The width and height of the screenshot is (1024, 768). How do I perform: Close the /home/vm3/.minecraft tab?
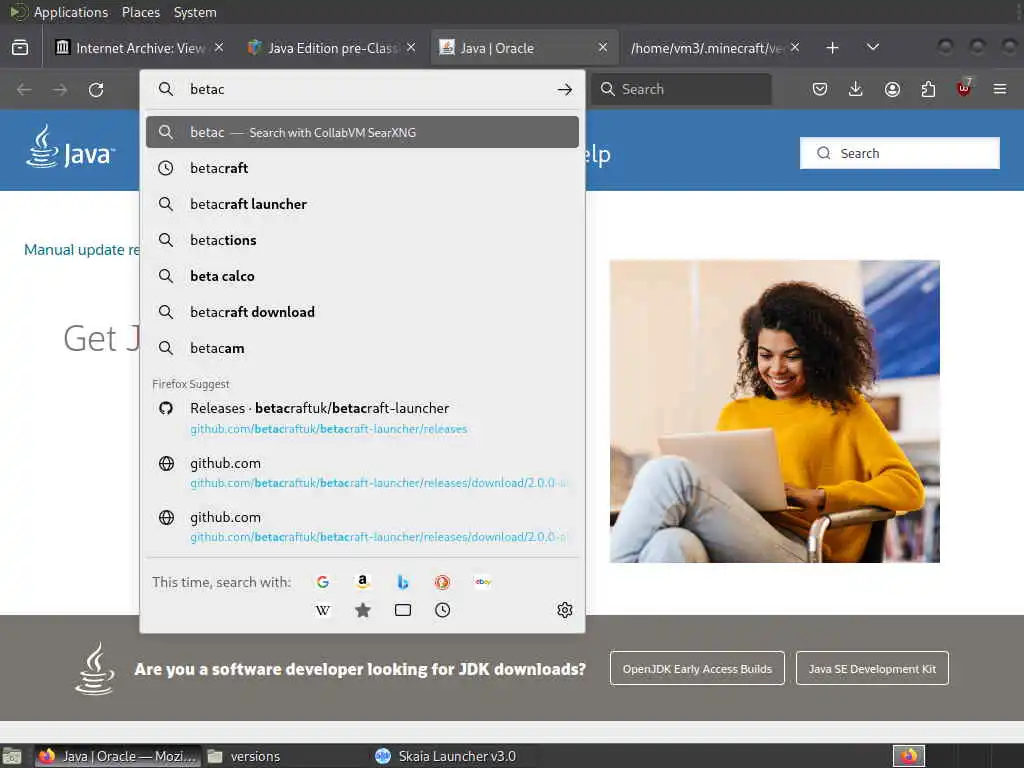[x=795, y=48]
